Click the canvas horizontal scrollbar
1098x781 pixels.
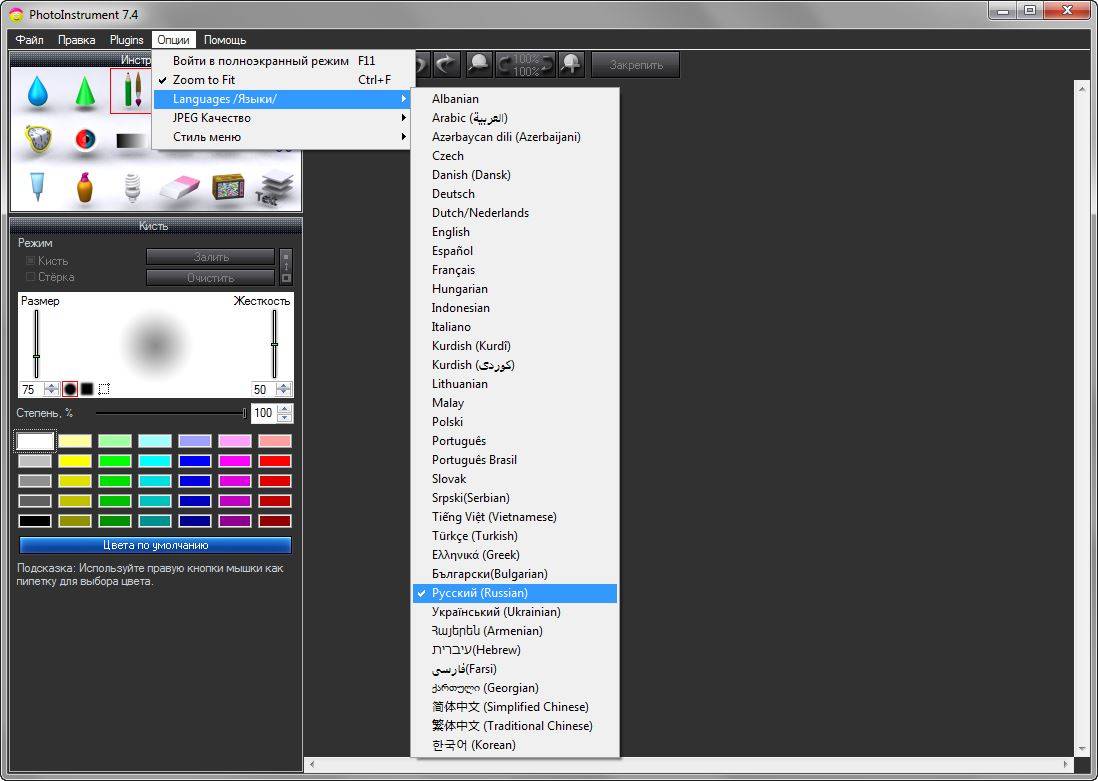(689, 764)
